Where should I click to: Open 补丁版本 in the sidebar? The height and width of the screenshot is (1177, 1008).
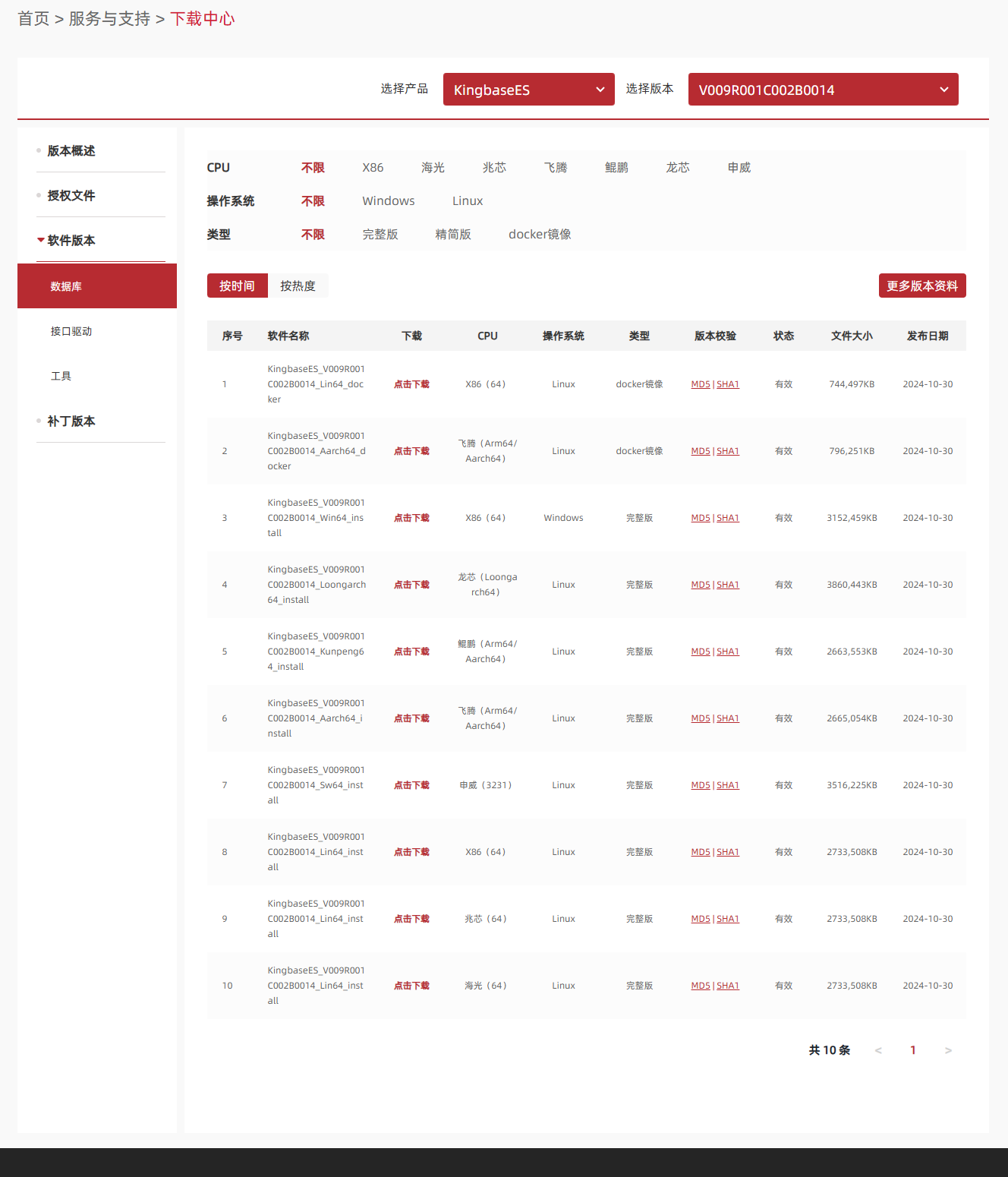(x=71, y=421)
